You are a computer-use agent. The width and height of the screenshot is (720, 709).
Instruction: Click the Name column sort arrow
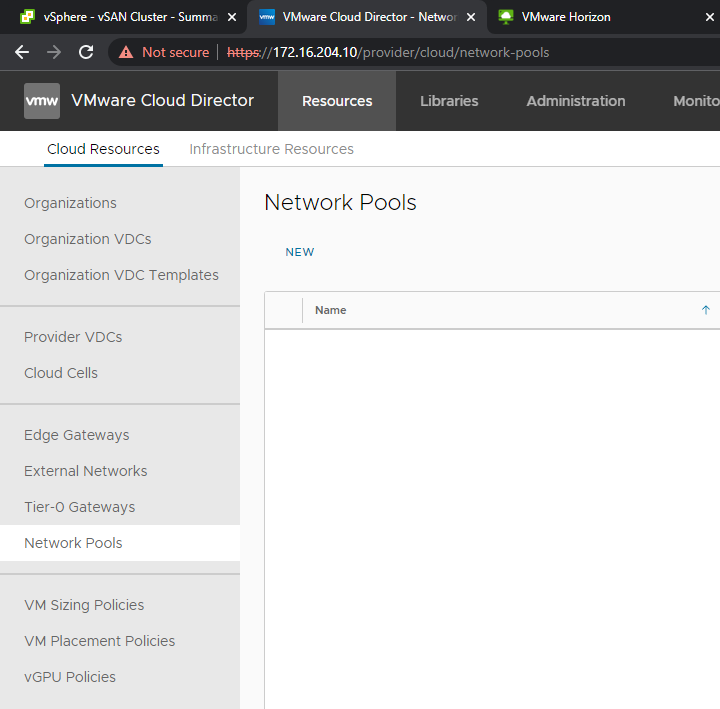[706, 310]
